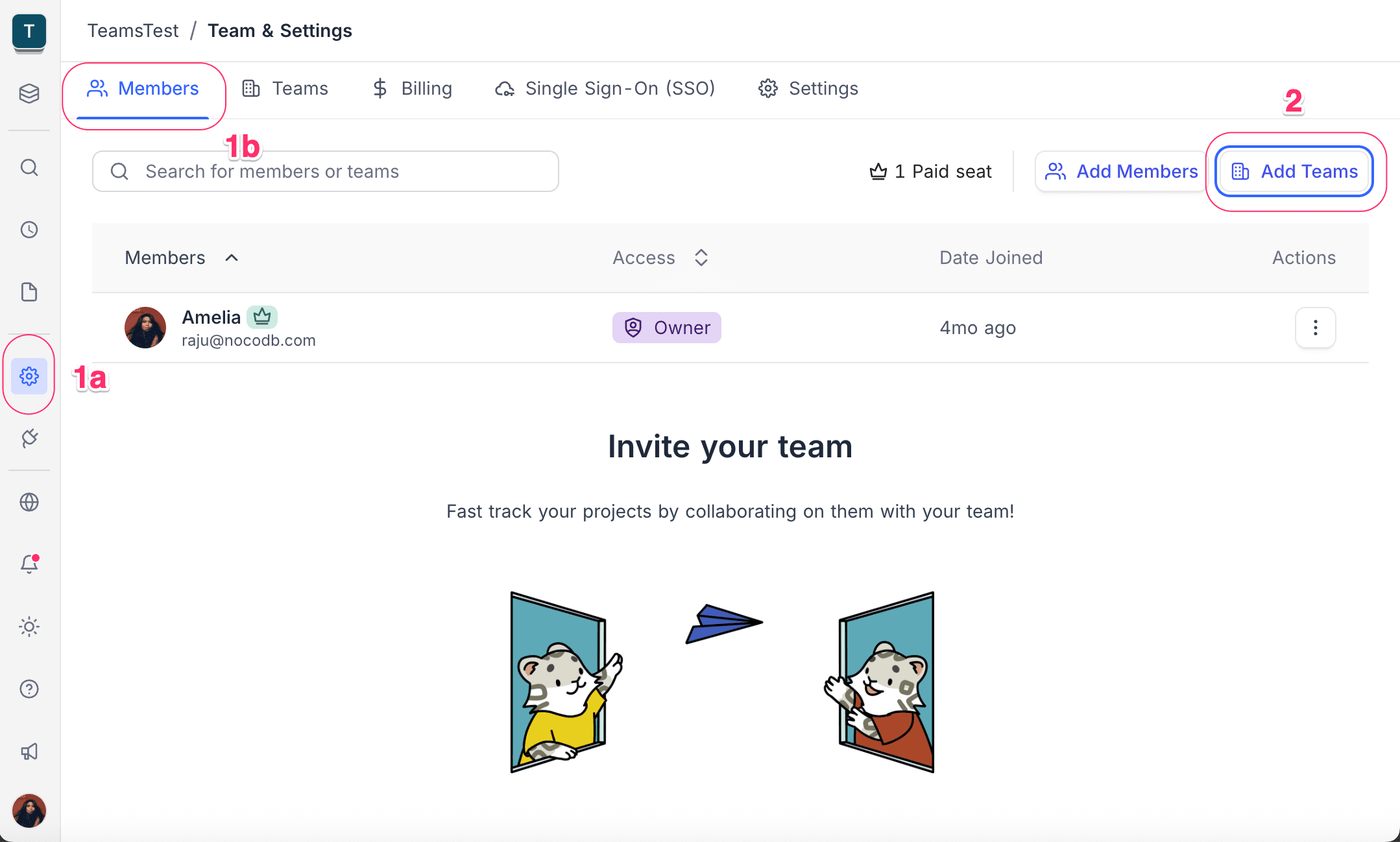Click the globe icon in sidebar
This screenshot has width=1400, height=842.
[29, 502]
